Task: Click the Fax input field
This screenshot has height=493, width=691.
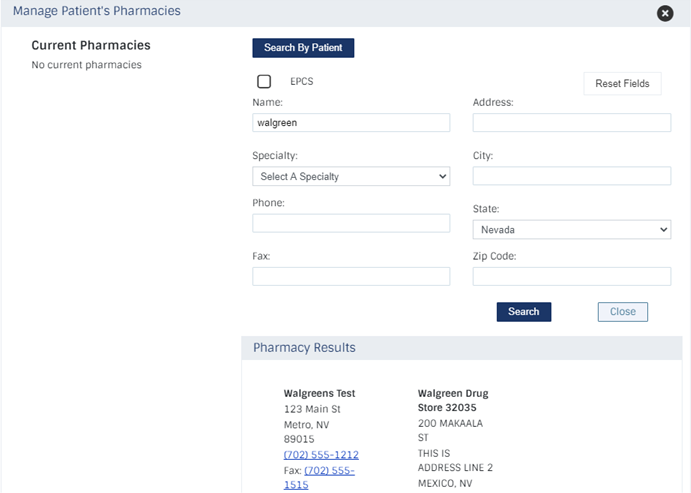Action: [351, 276]
